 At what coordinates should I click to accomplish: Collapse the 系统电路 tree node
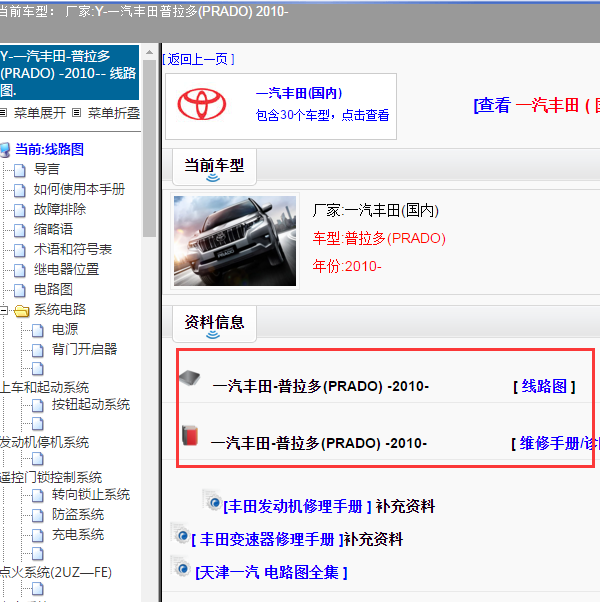(x=3, y=311)
